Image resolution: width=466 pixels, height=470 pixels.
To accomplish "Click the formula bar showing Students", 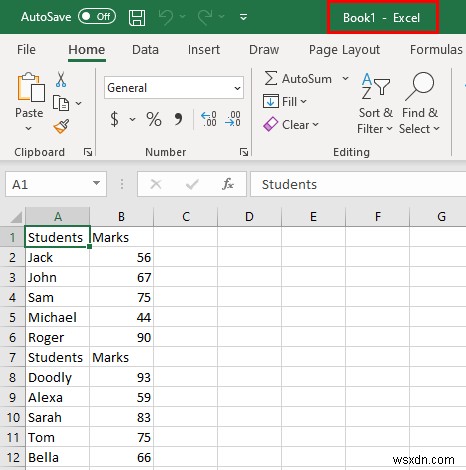I will pos(358,184).
